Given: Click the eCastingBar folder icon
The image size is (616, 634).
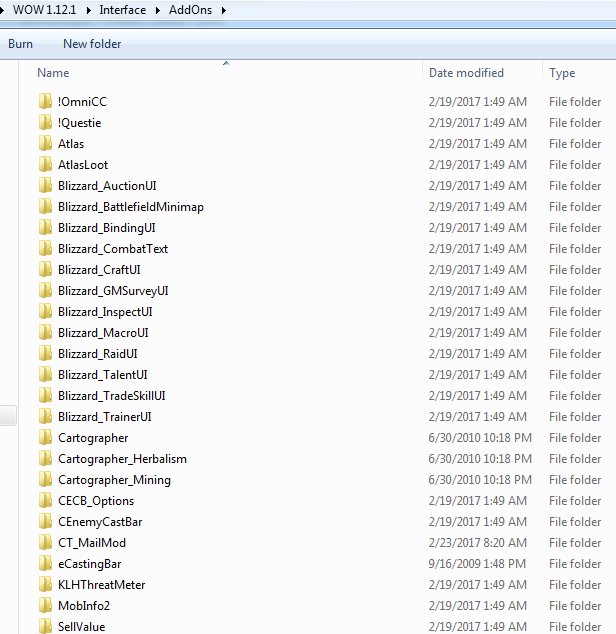Looking at the screenshot, I should coord(45,564).
